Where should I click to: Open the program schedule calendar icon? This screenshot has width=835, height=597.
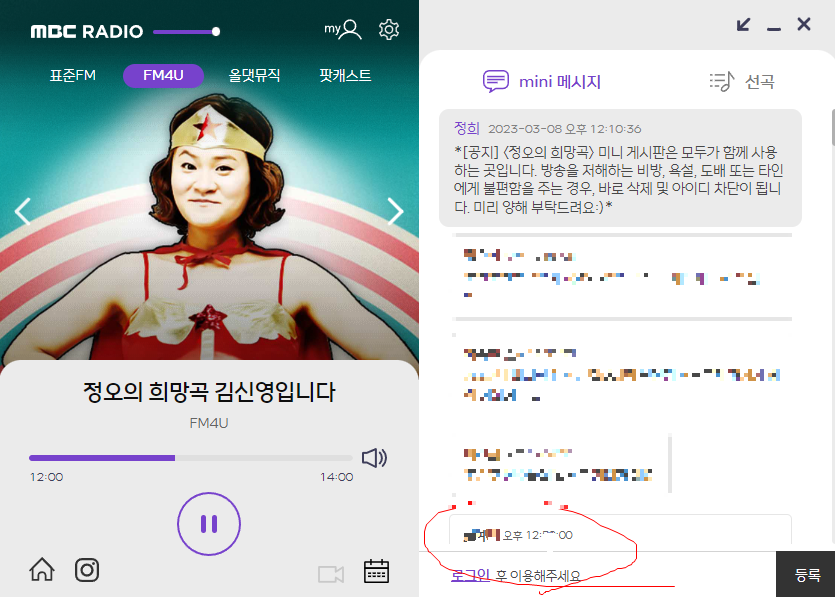pos(376,571)
